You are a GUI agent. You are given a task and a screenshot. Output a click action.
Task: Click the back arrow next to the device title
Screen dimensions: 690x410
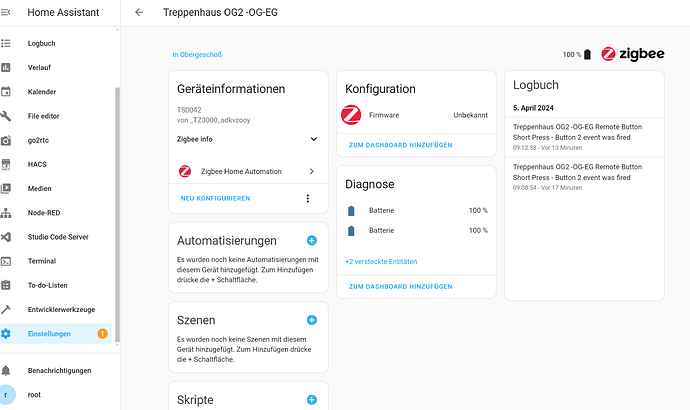pos(139,13)
